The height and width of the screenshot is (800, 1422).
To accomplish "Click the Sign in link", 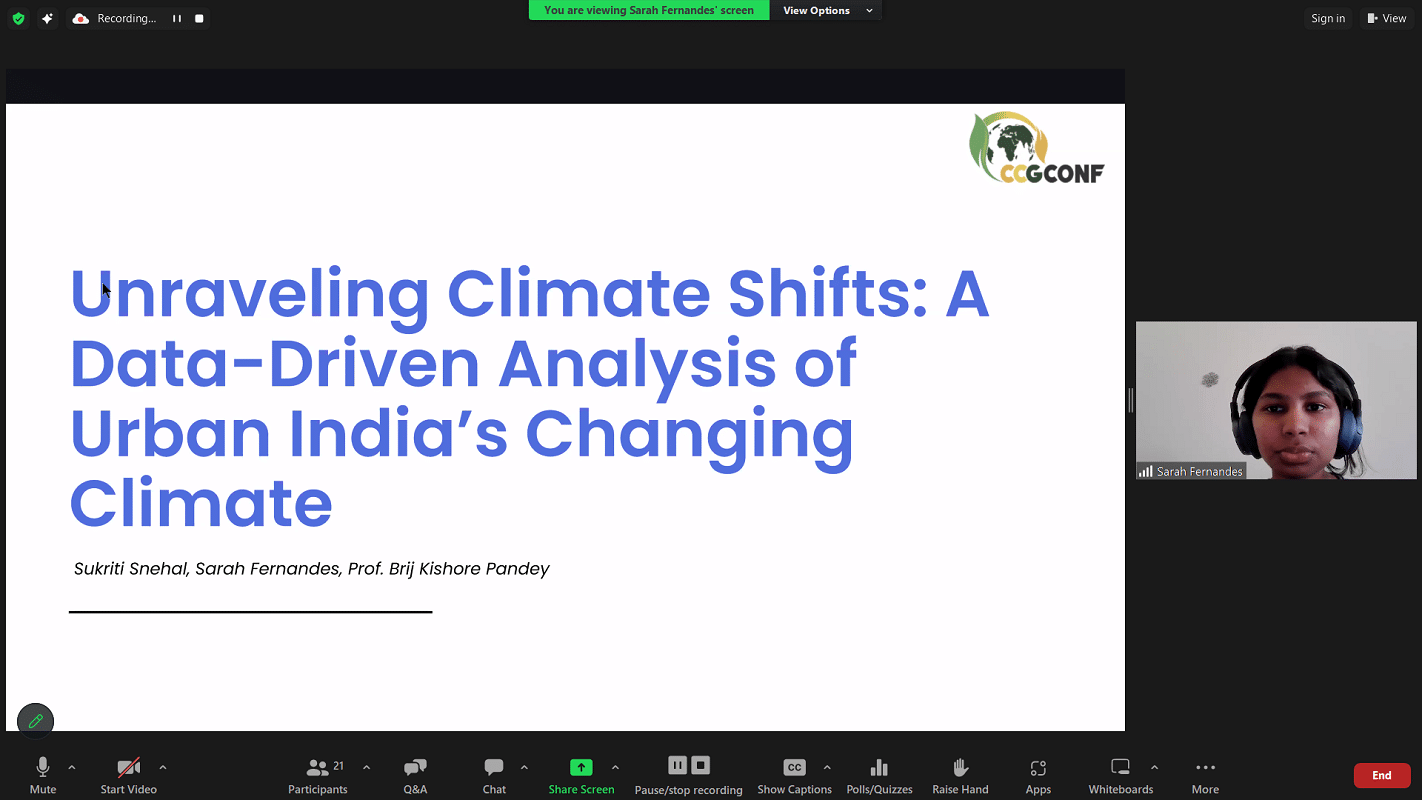I will (x=1328, y=18).
